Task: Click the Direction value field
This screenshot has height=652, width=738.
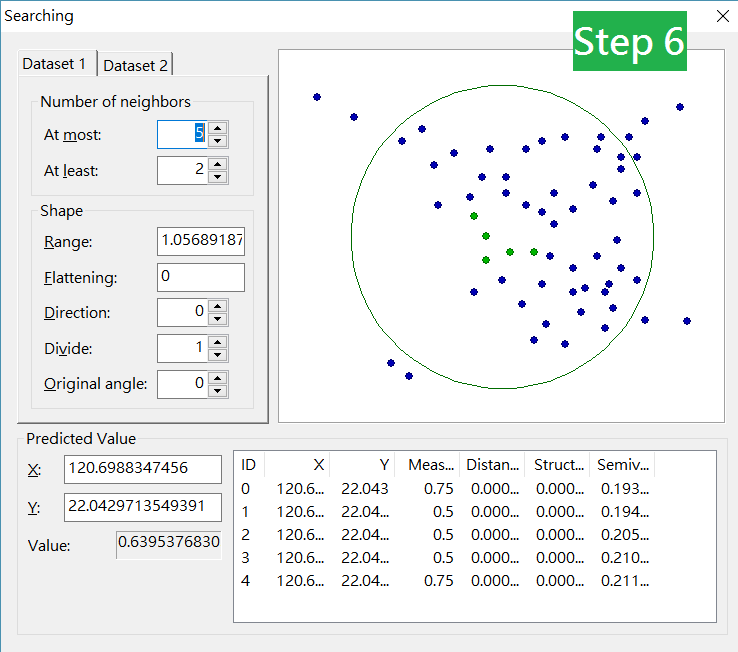Action: 182,312
